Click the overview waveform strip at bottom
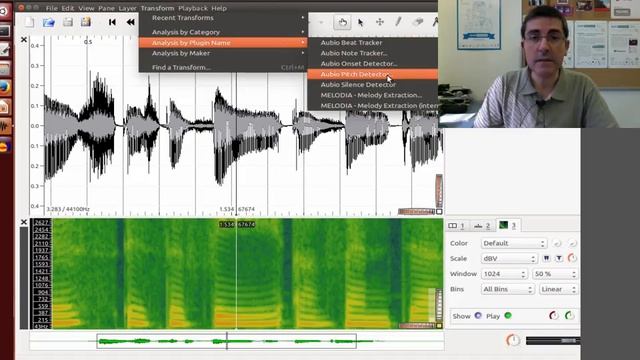Viewport: 640px width, 360px height. [x=237, y=341]
